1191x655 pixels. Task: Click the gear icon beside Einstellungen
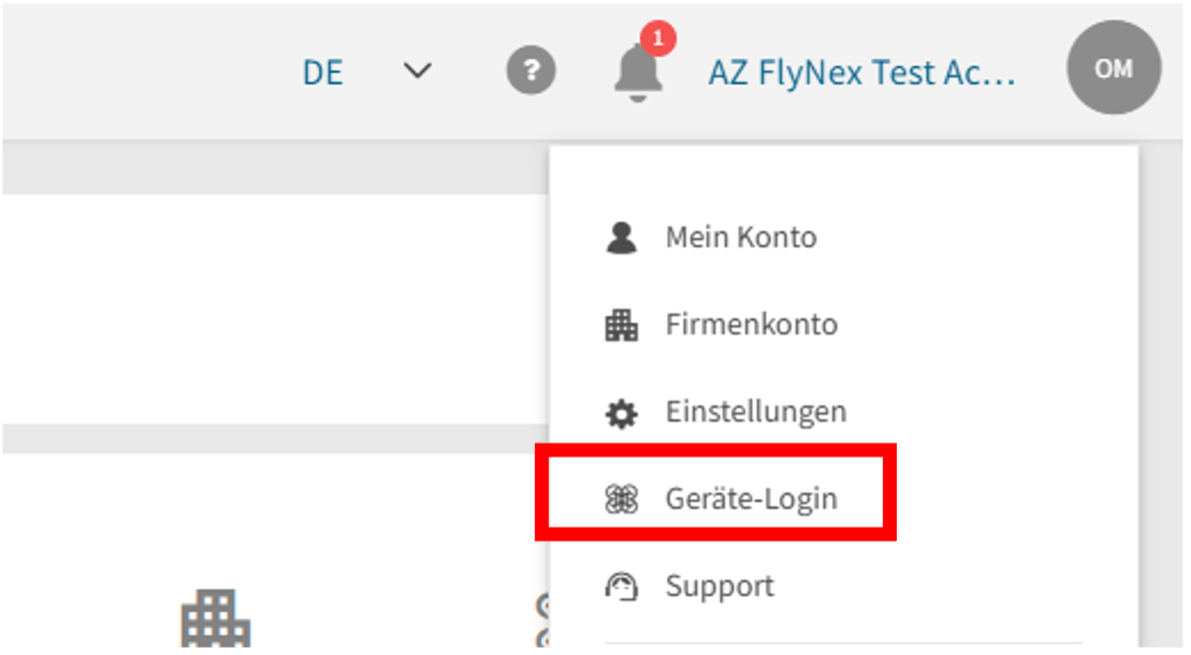point(621,412)
